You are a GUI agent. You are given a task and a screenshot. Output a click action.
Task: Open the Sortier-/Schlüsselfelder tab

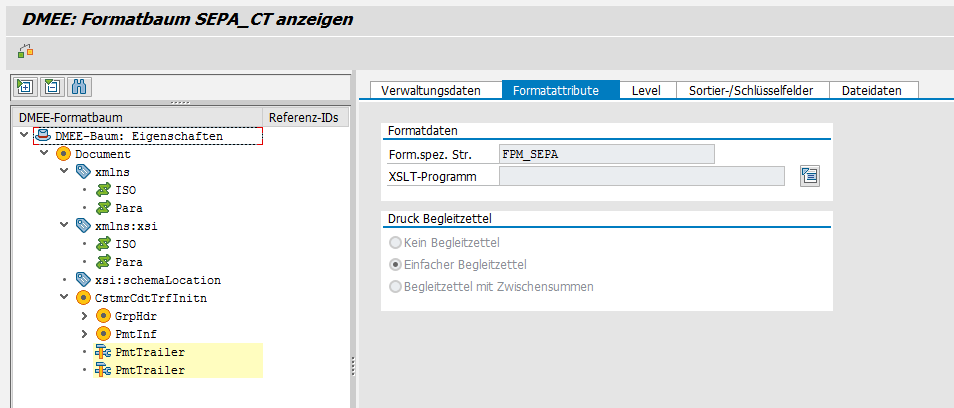[752, 90]
